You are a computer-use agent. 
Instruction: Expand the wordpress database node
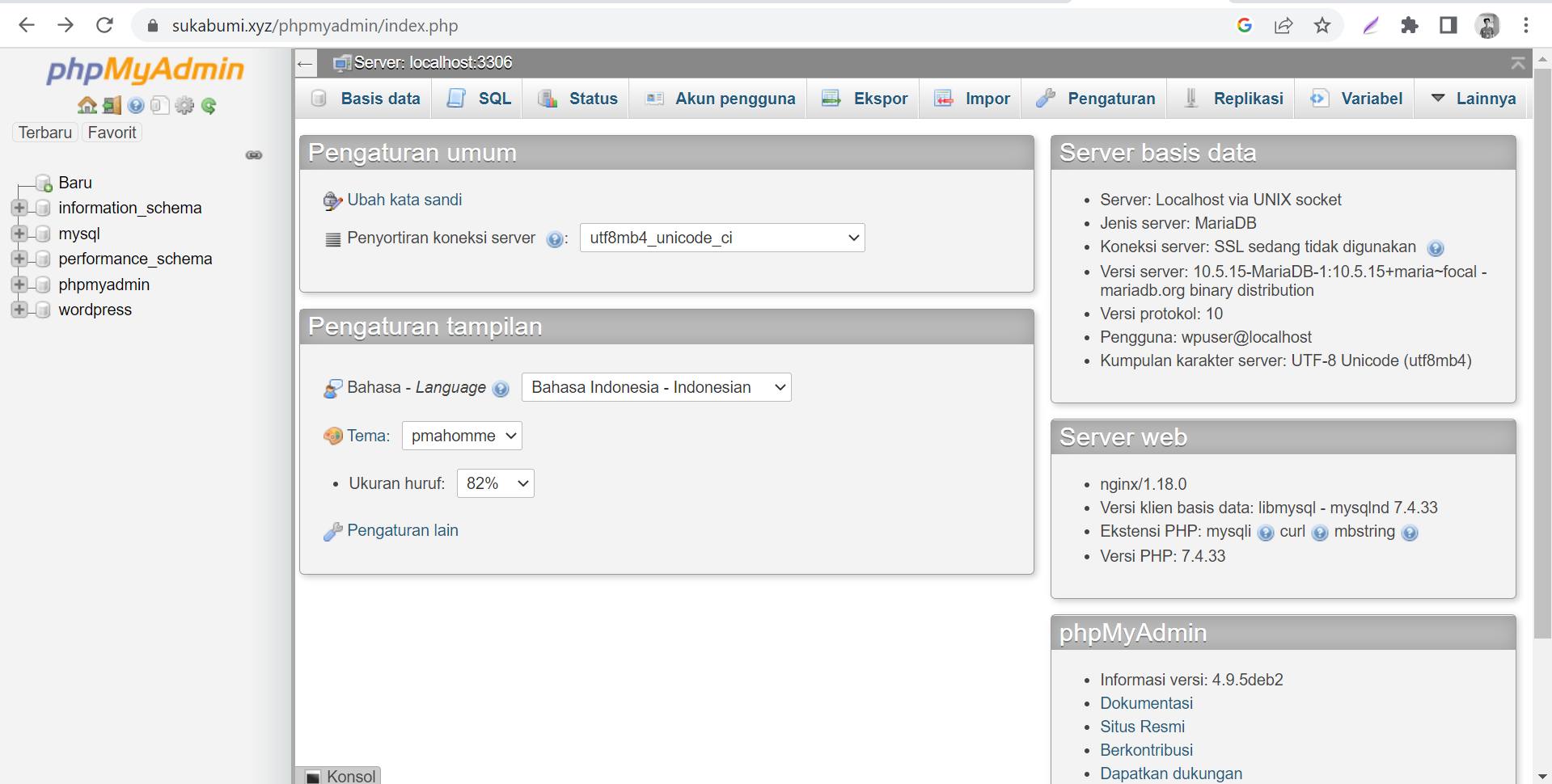tap(19, 310)
